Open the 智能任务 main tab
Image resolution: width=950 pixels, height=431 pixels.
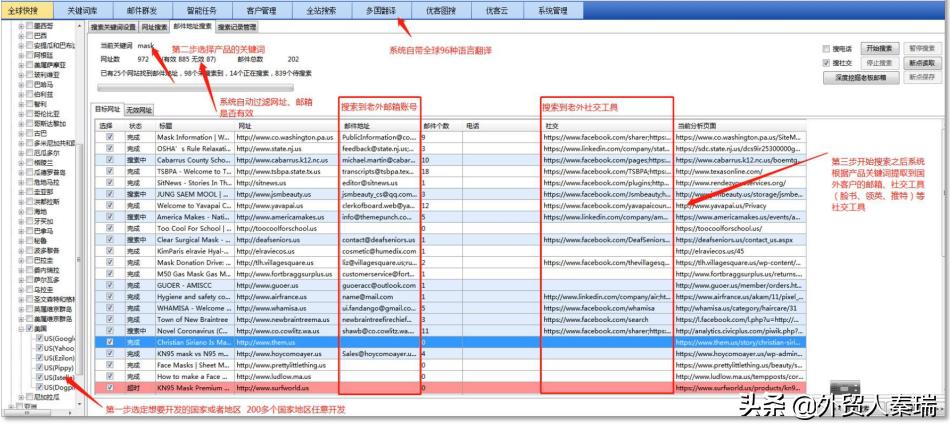click(x=202, y=10)
